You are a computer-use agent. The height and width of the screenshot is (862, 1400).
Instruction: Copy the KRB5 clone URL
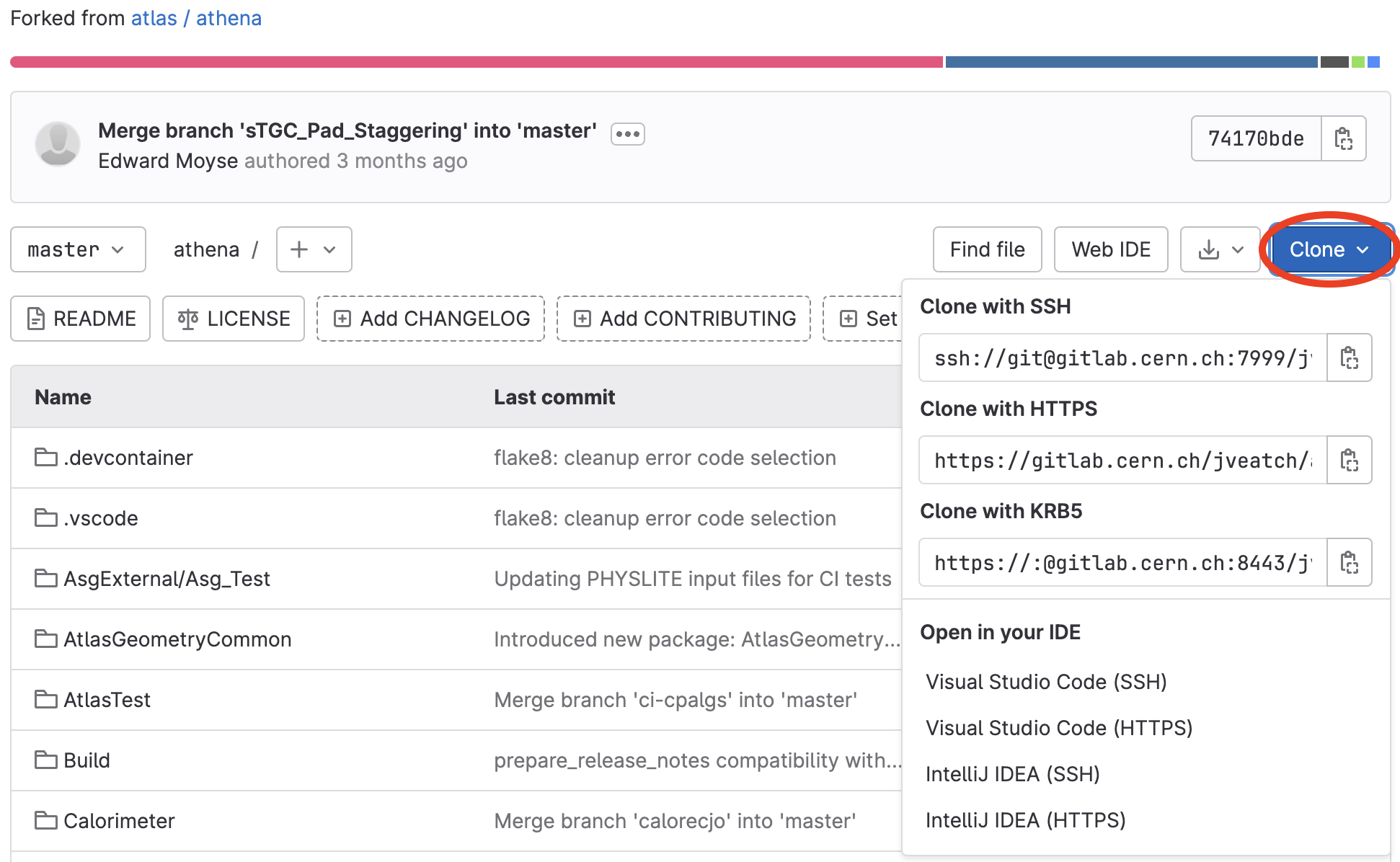(x=1349, y=562)
